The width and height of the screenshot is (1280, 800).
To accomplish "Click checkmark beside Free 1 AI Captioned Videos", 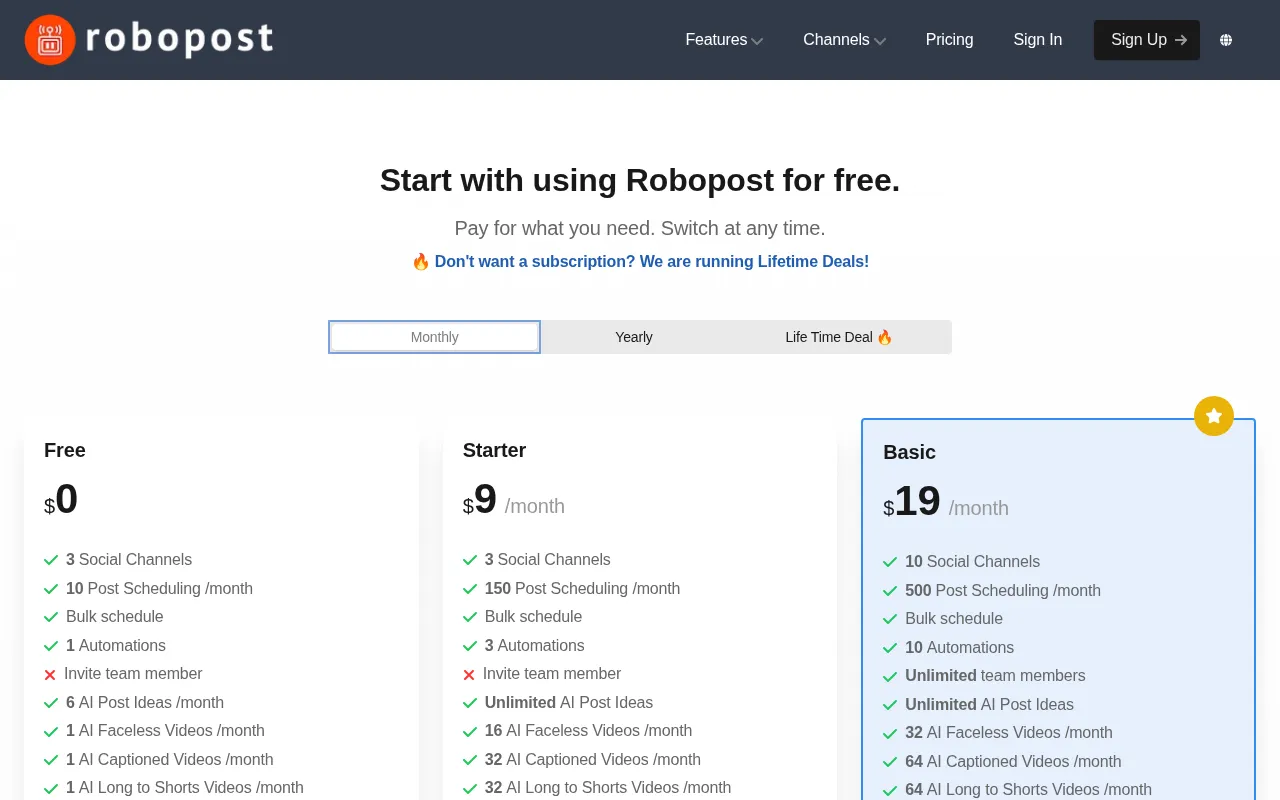I will pyautogui.click(x=51, y=760).
